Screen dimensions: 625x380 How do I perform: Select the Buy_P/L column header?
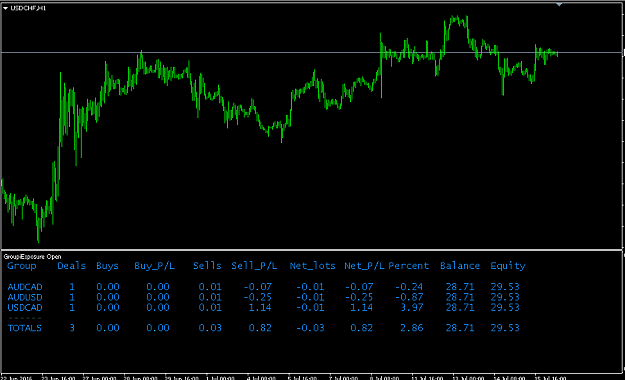click(154, 266)
